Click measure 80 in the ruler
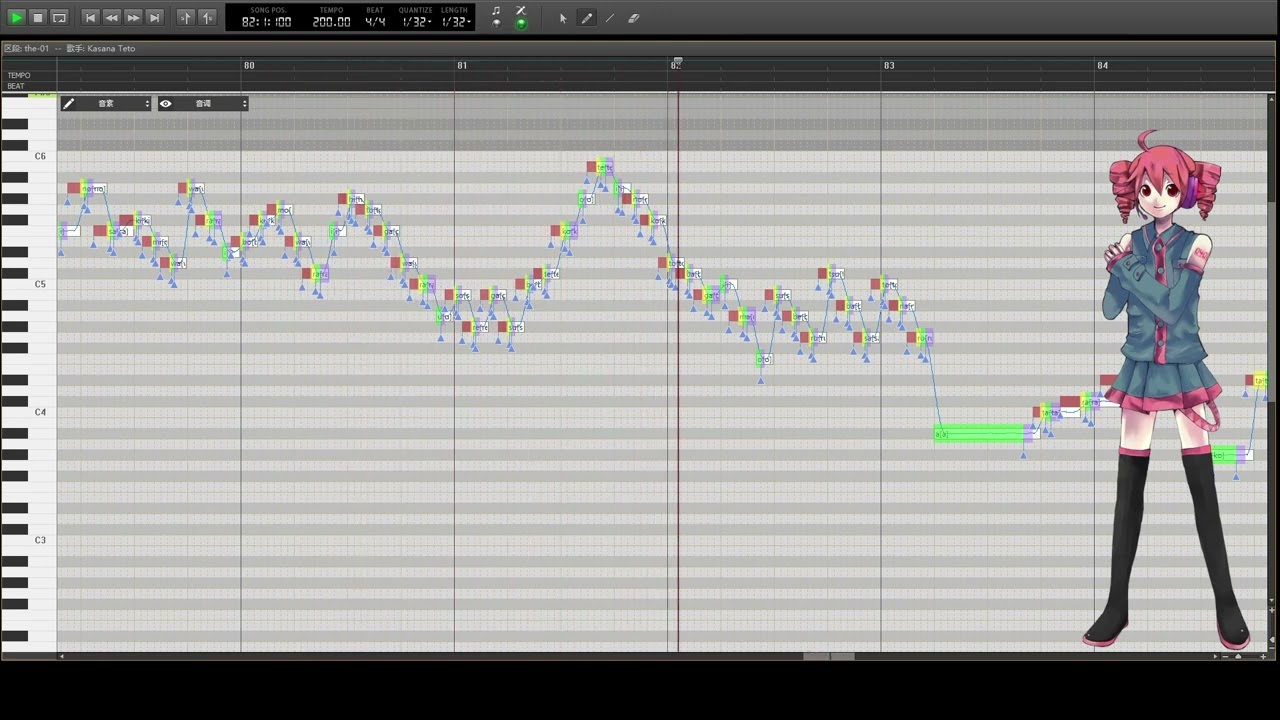The image size is (1280, 720). tap(249, 66)
